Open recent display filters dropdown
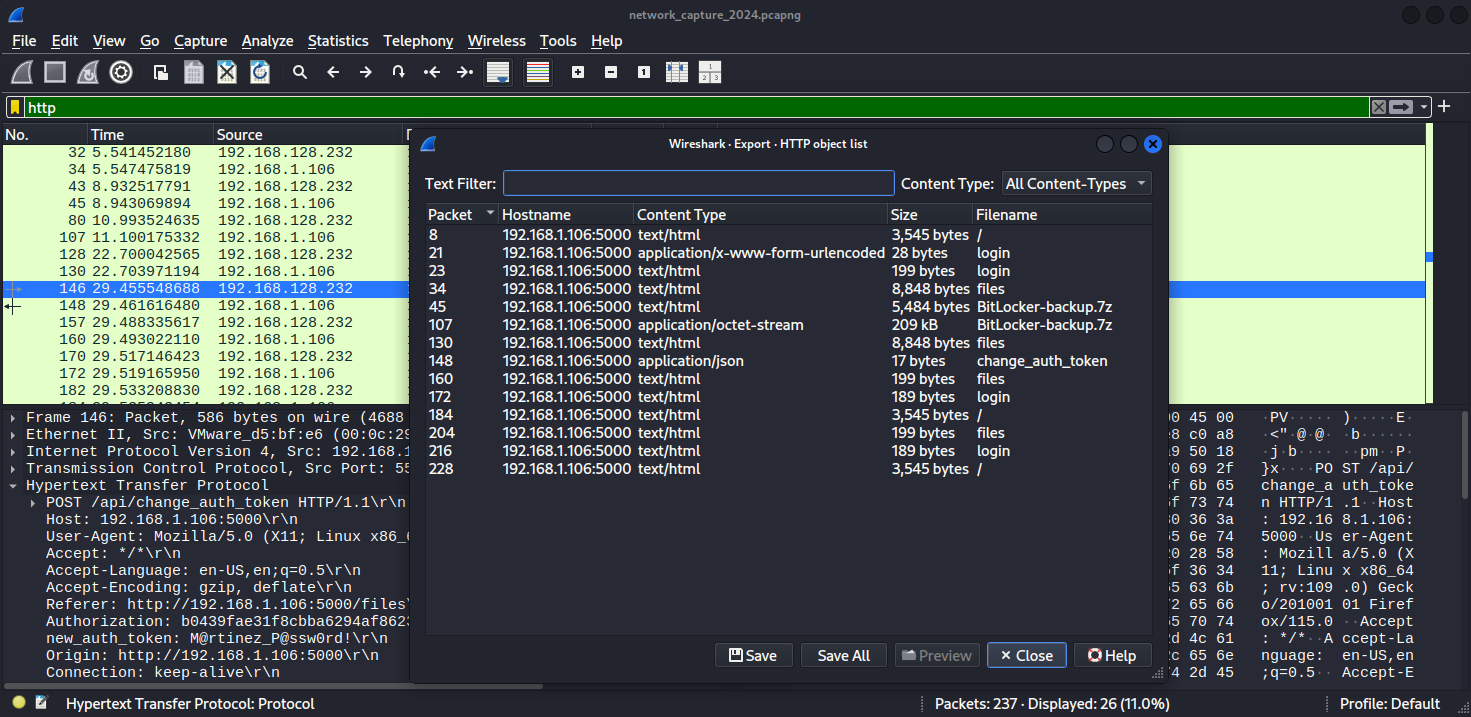The image size is (1471, 717). (1424, 107)
